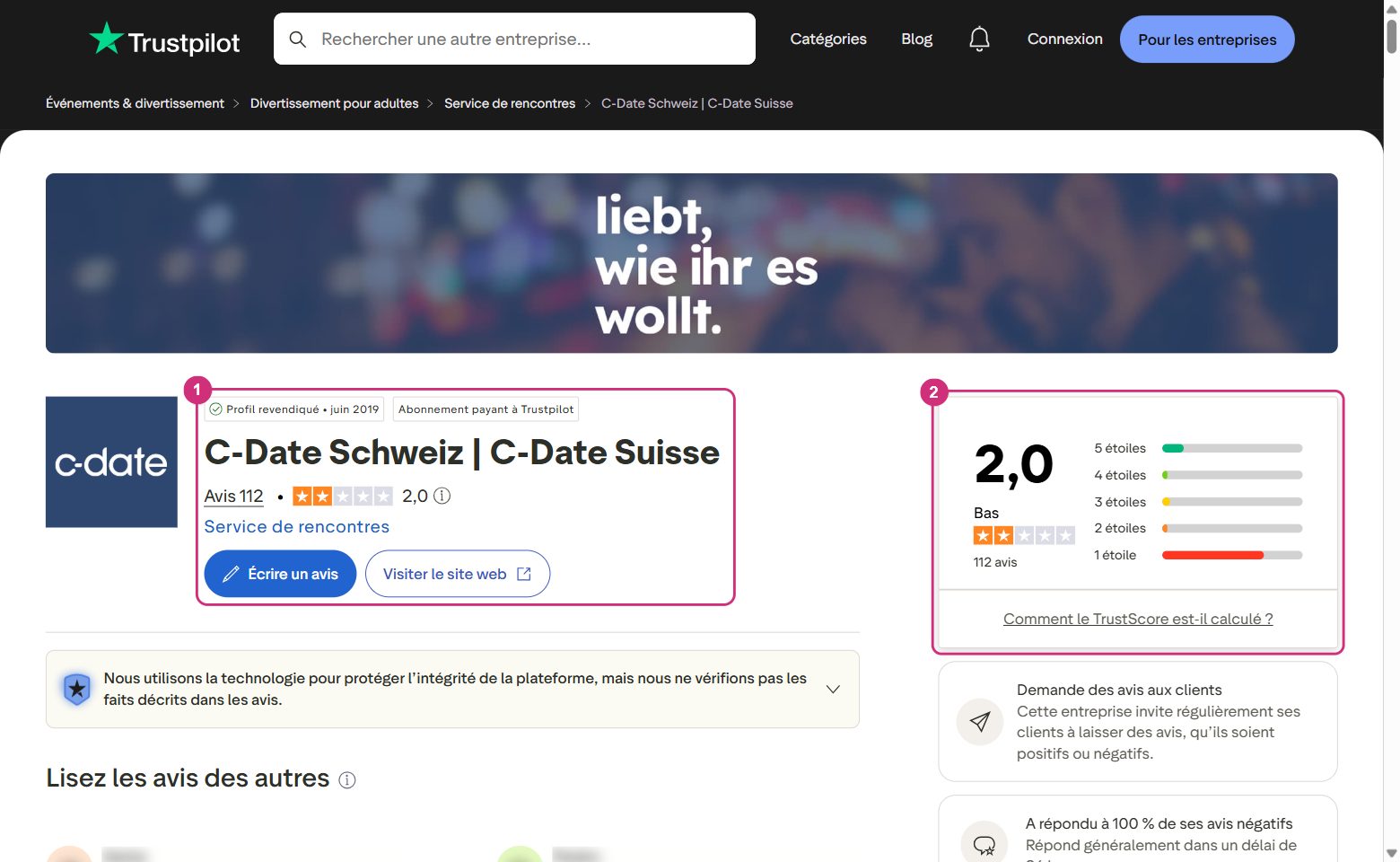Click the C-Date Schweiz breadcrumb text
This screenshot has width=1400, height=862.
pyautogui.click(x=697, y=103)
